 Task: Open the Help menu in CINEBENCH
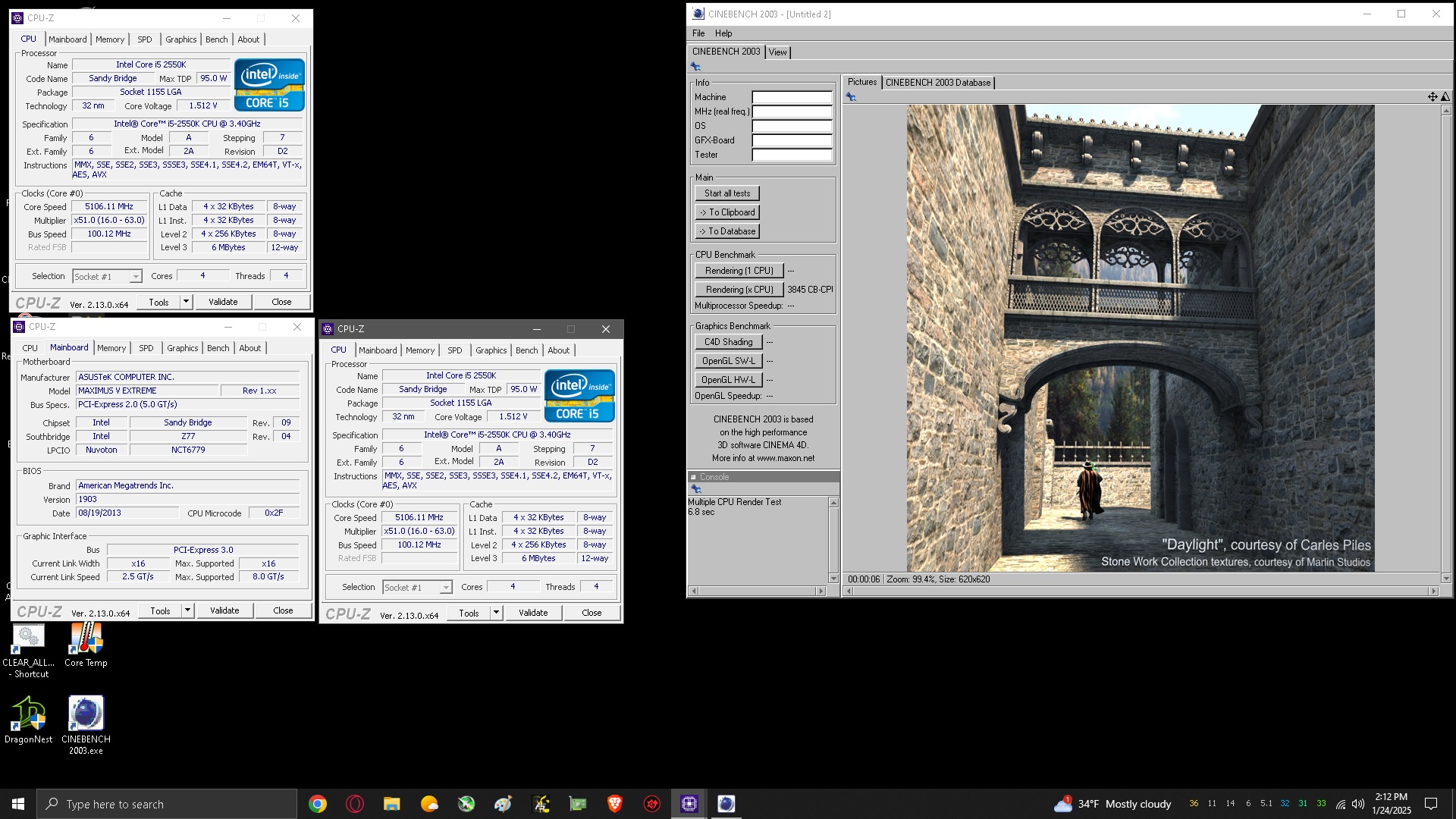coord(723,33)
